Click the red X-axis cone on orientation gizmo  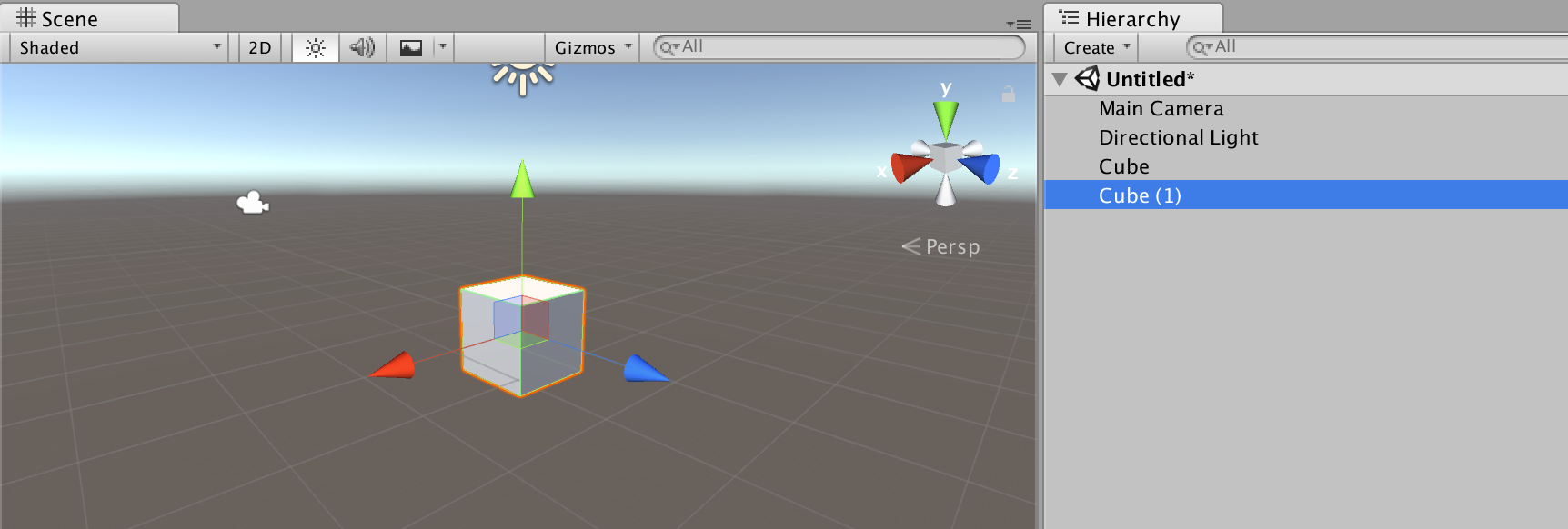coord(908,167)
